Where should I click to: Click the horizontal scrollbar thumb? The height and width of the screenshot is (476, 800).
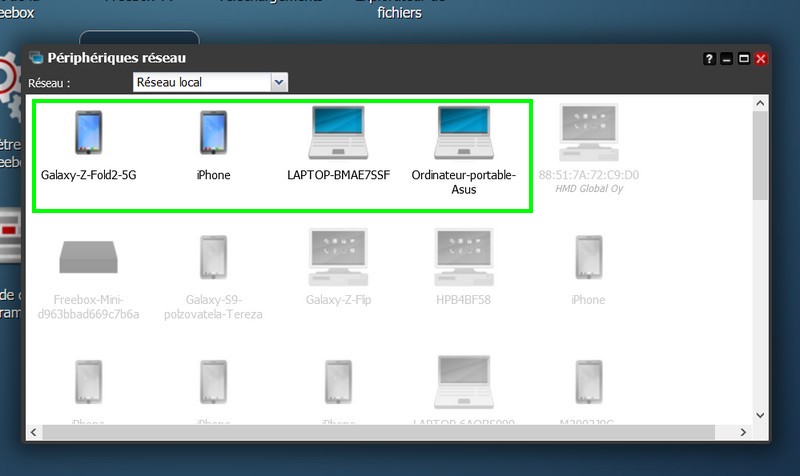(x=379, y=433)
